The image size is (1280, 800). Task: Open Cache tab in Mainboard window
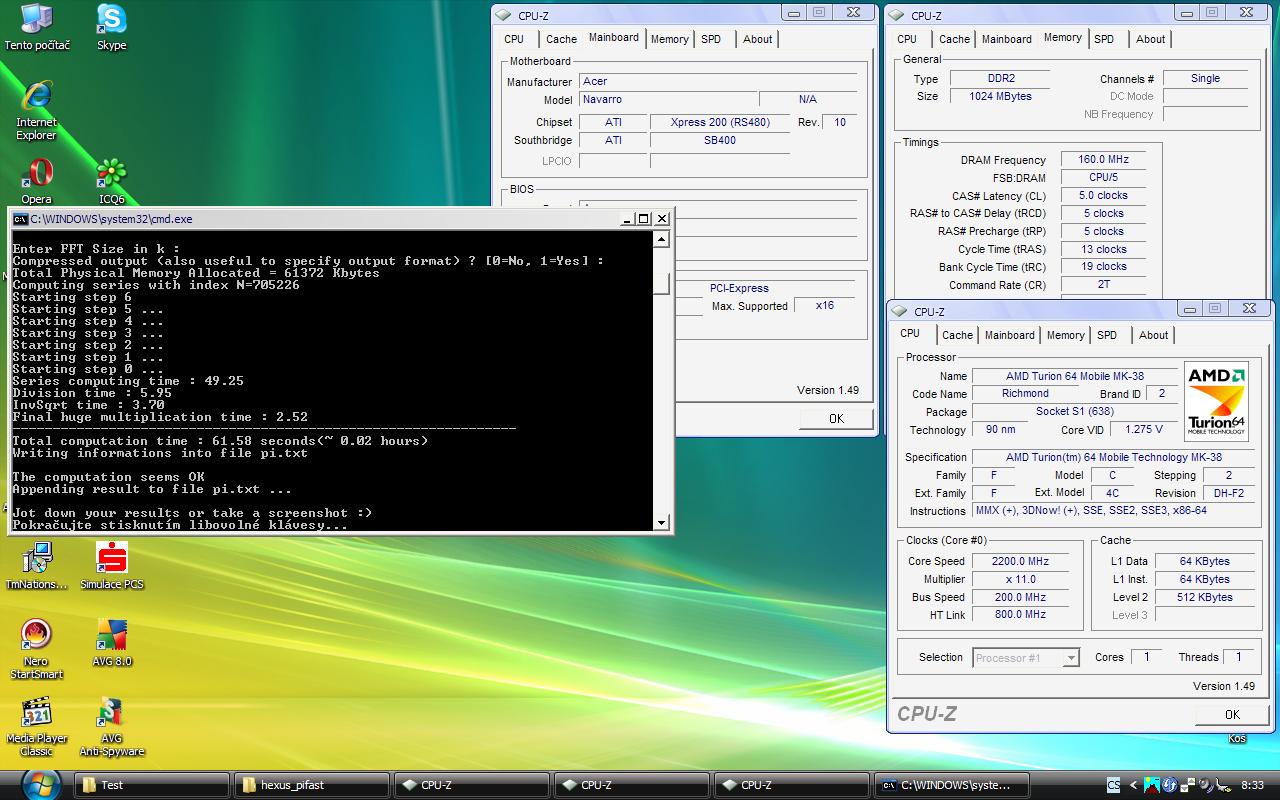pos(561,39)
